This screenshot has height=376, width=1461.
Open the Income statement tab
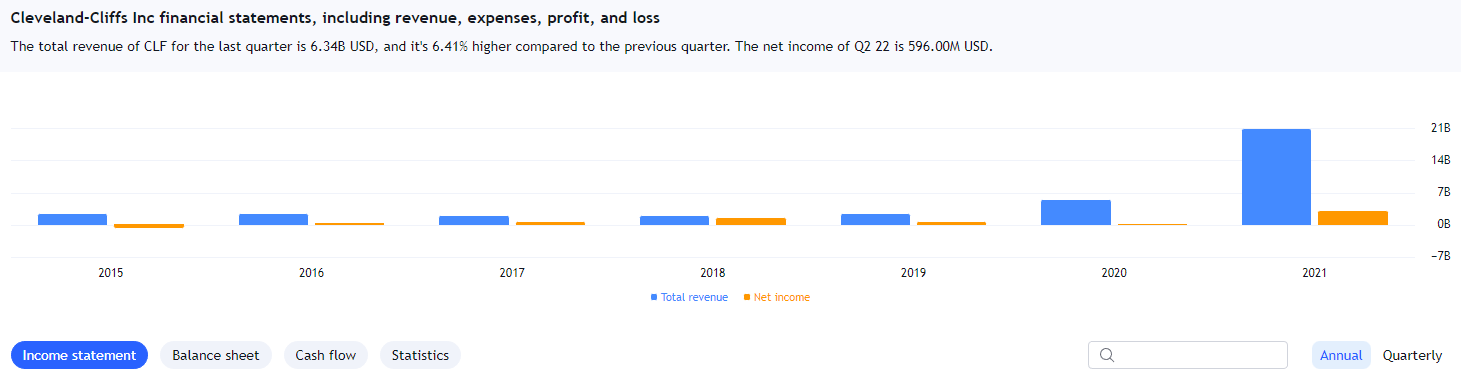(x=79, y=355)
